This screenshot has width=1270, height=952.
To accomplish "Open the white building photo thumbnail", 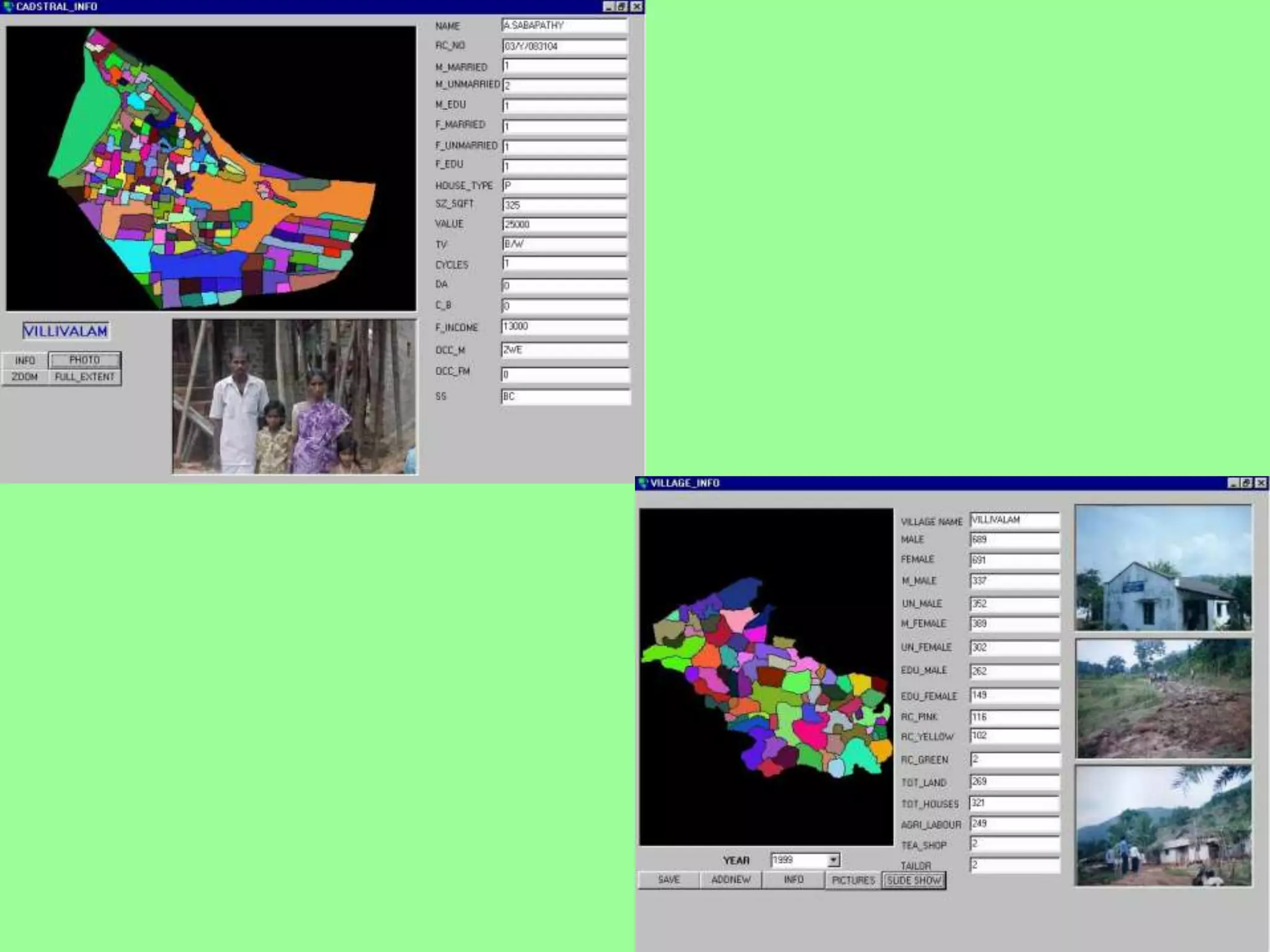I will (1163, 568).
